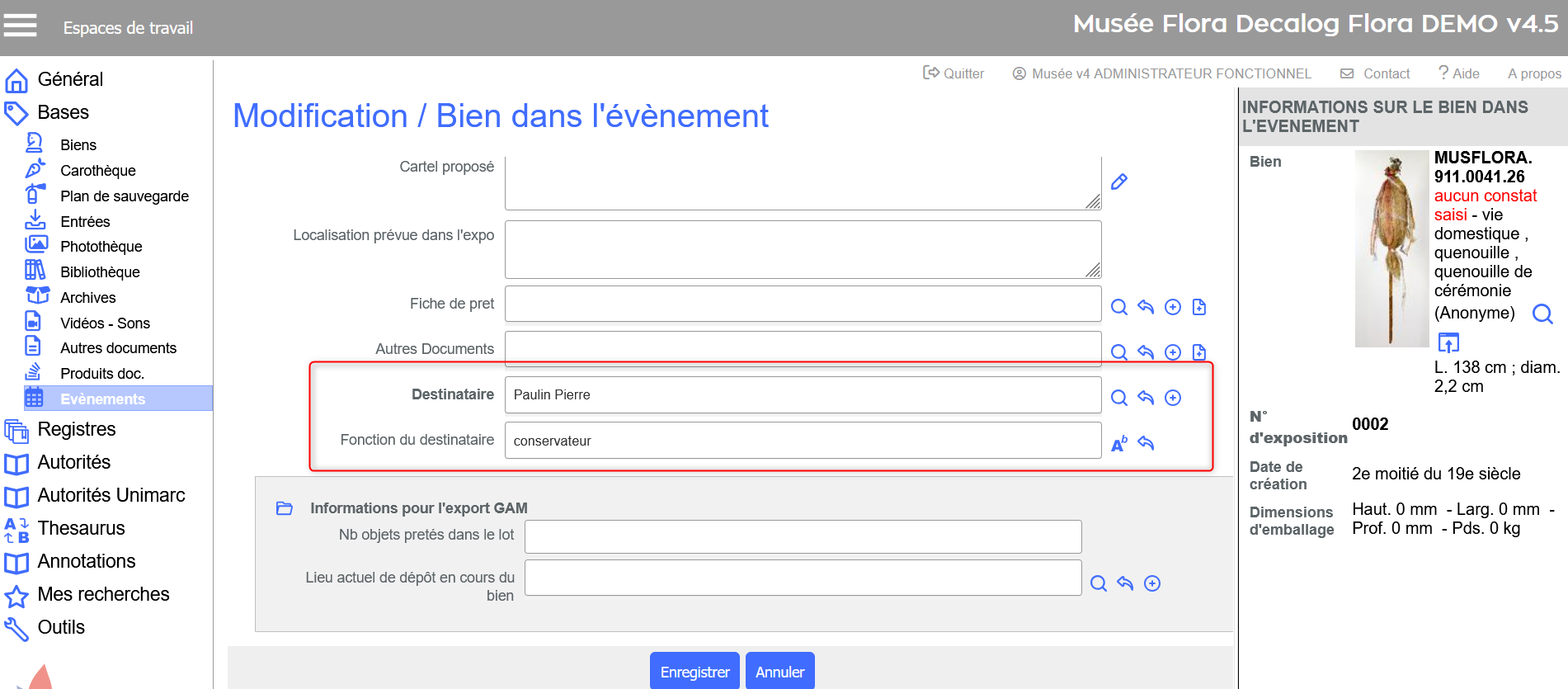Screen dimensions: 1568x689
Task: Click the Enregistrer button
Action: 695,672
